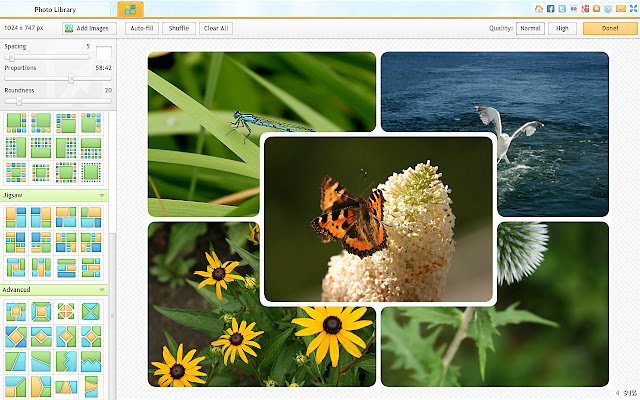Set quality to High
The image size is (640, 400).
coord(562,28)
